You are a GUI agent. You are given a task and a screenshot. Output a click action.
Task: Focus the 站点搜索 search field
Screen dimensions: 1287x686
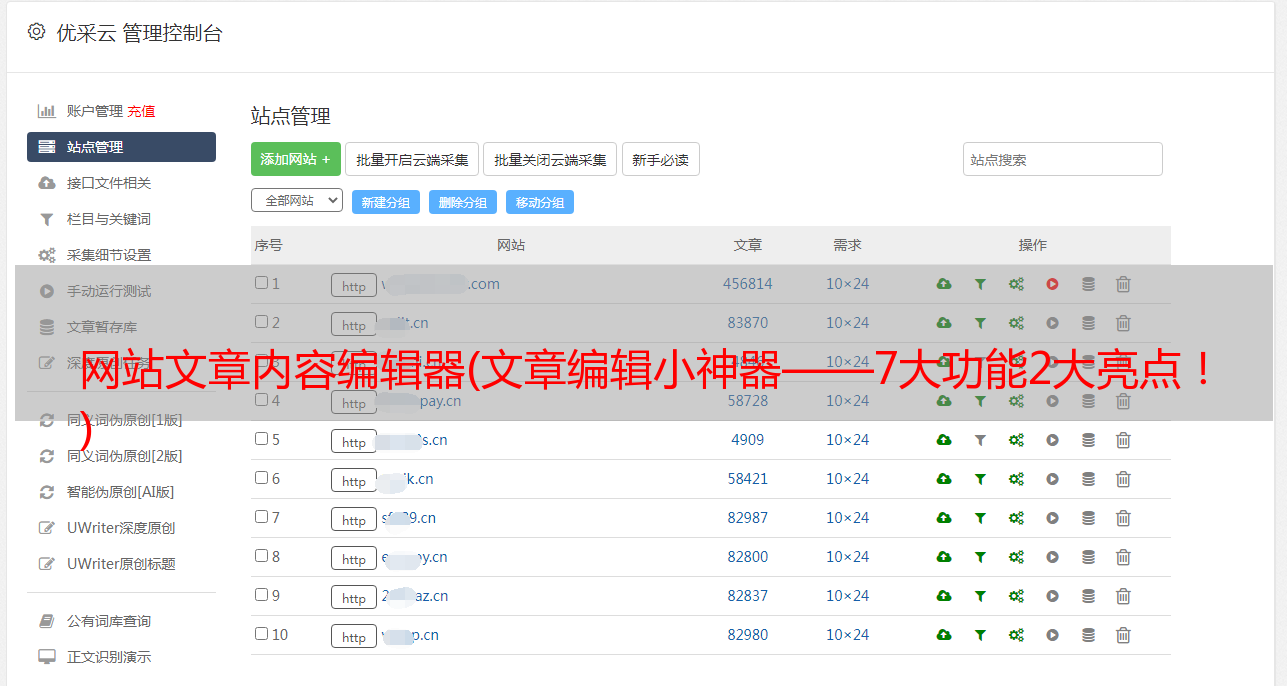(x=1063, y=159)
